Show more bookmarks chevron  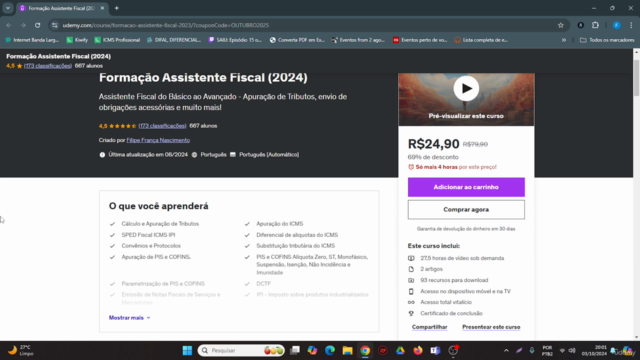click(564, 40)
